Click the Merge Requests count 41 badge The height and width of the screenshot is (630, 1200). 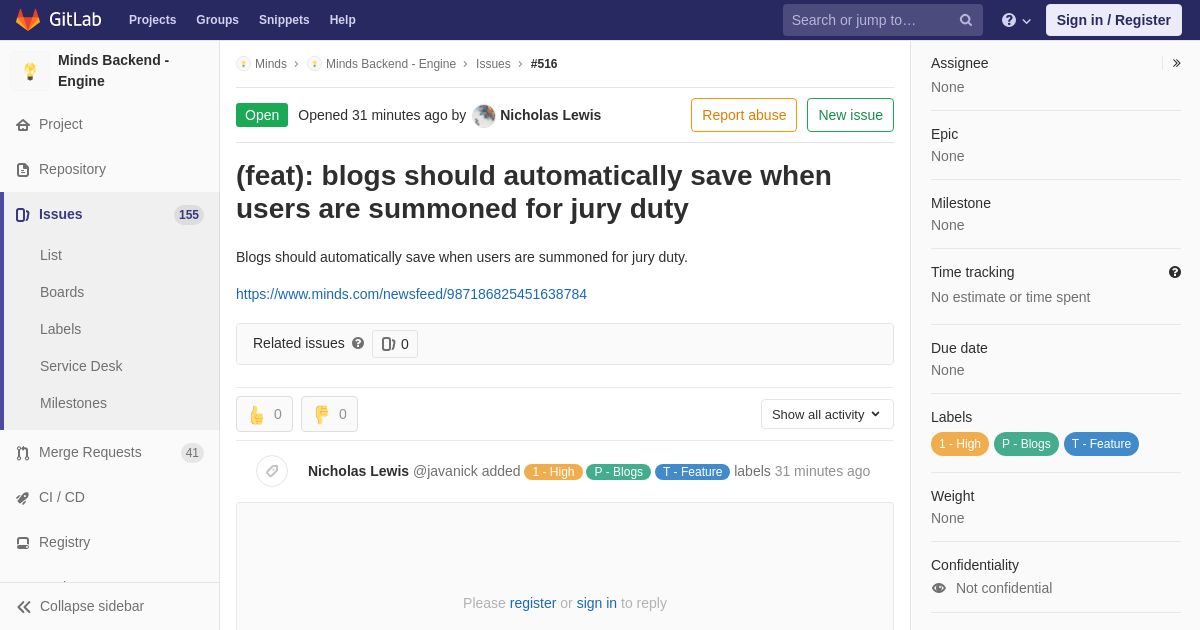point(192,453)
